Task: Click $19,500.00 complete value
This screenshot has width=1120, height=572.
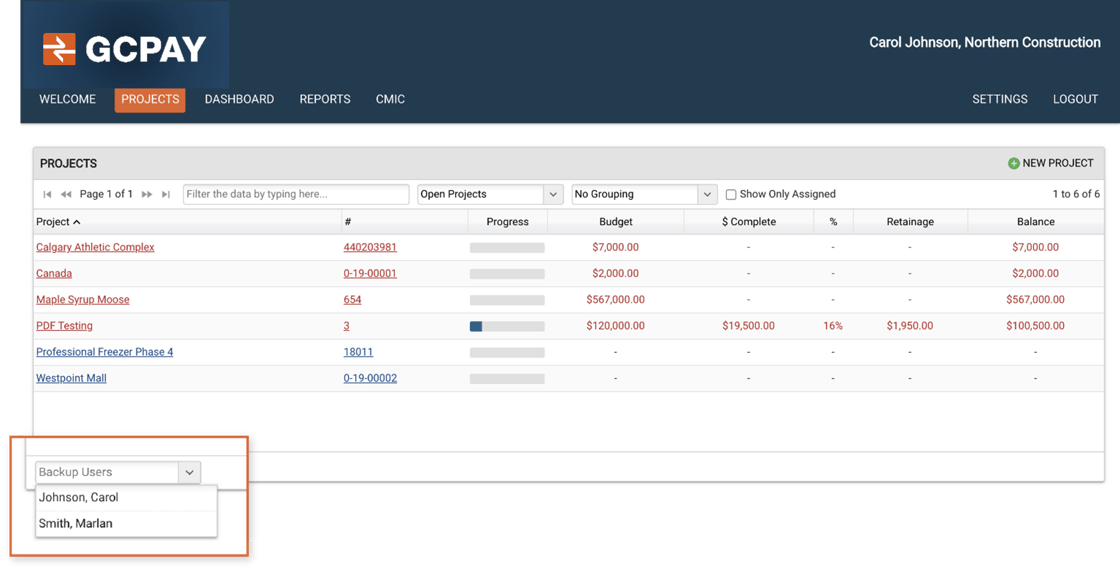Action: (x=749, y=326)
